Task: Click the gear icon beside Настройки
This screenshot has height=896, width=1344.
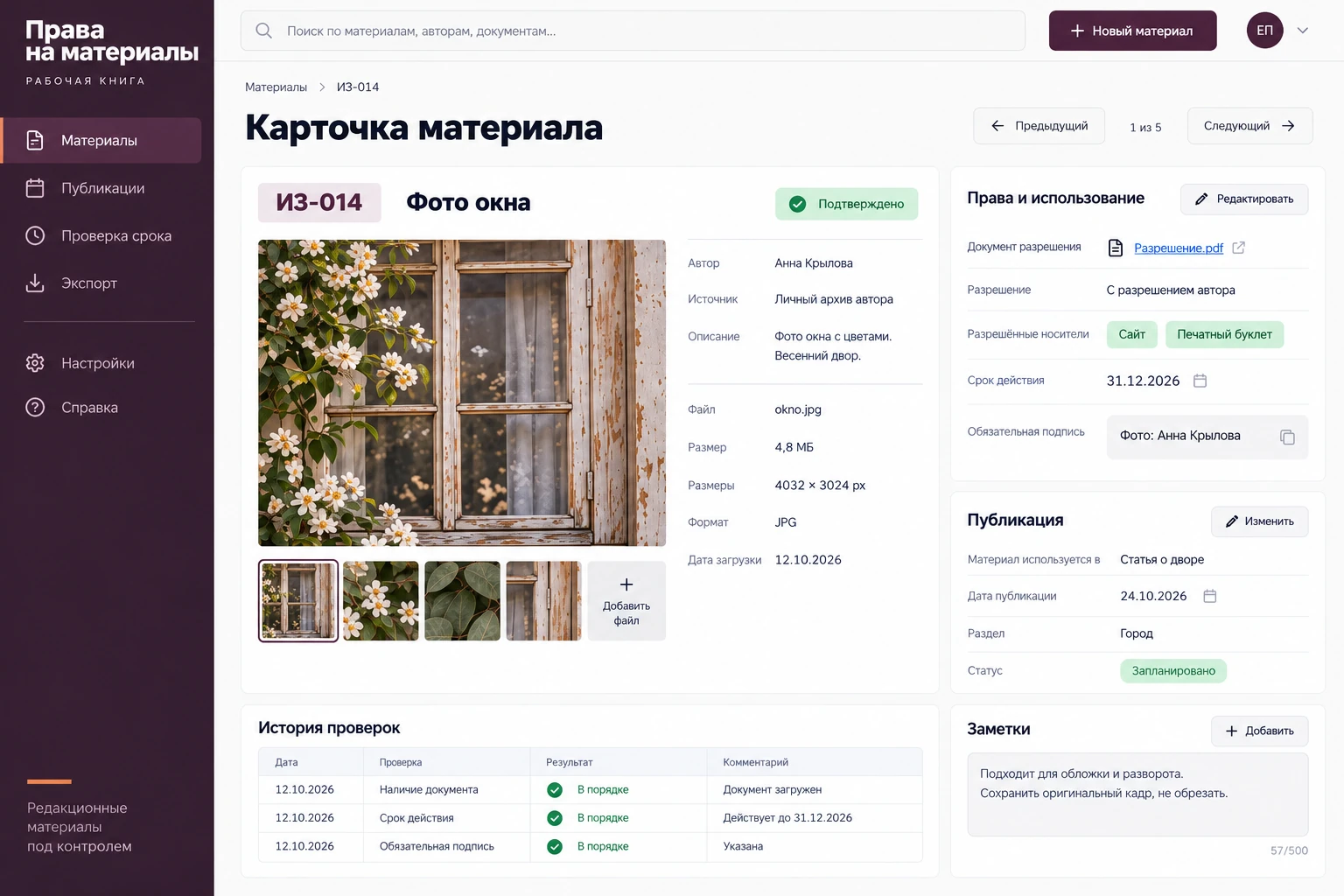Action: tap(35, 363)
